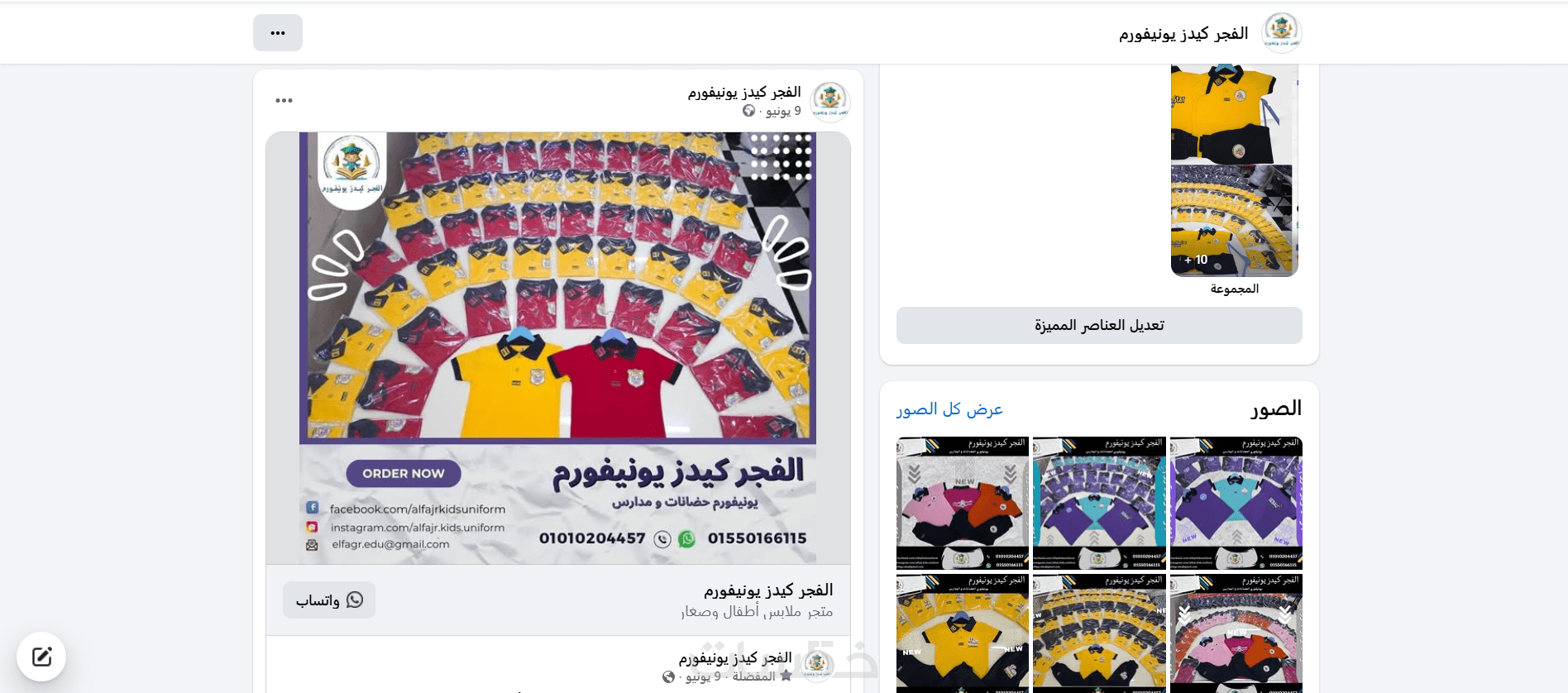Click the WhatsApp button under the post
1568x693 pixels.
pyautogui.click(x=329, y=600)
